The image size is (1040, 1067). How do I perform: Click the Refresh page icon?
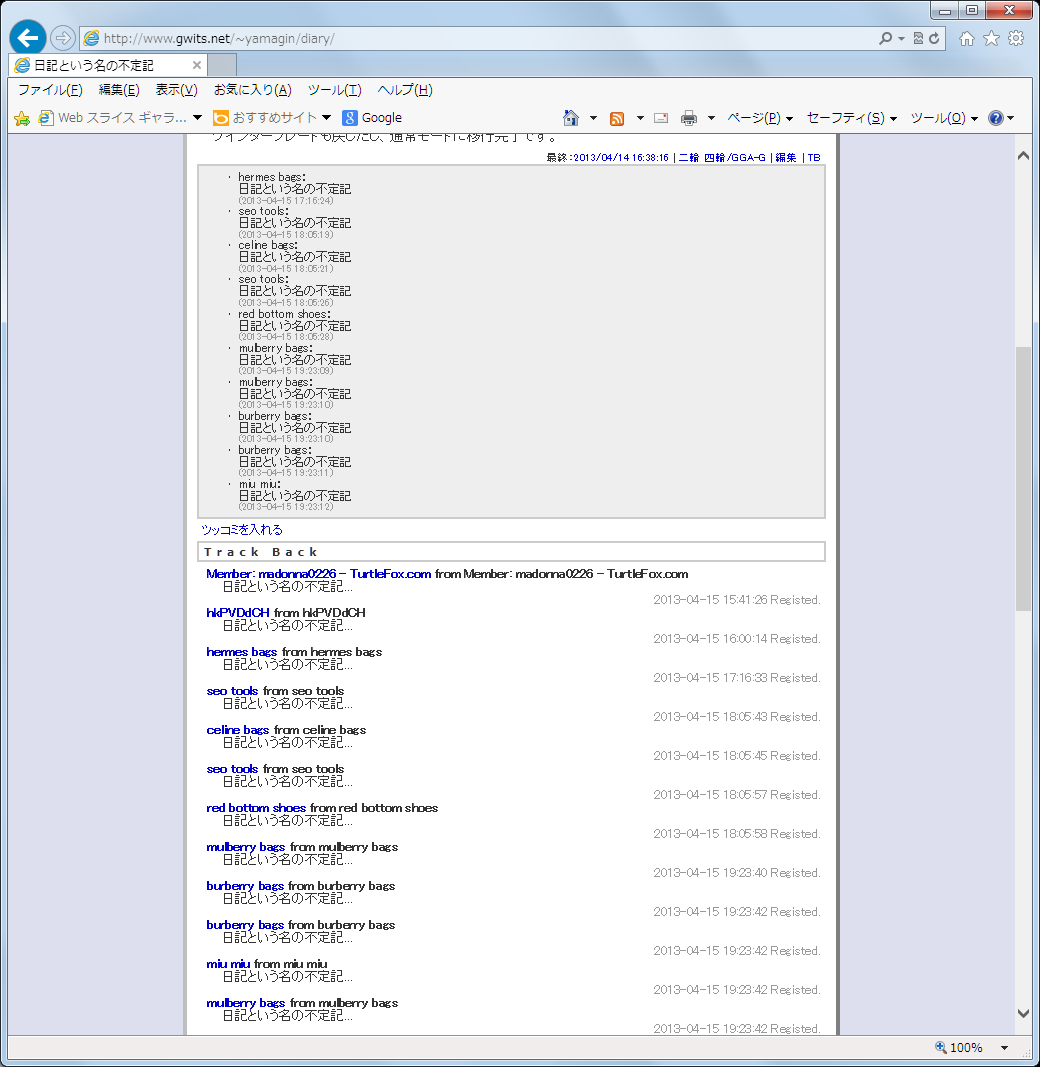click(x=934, y=38)
